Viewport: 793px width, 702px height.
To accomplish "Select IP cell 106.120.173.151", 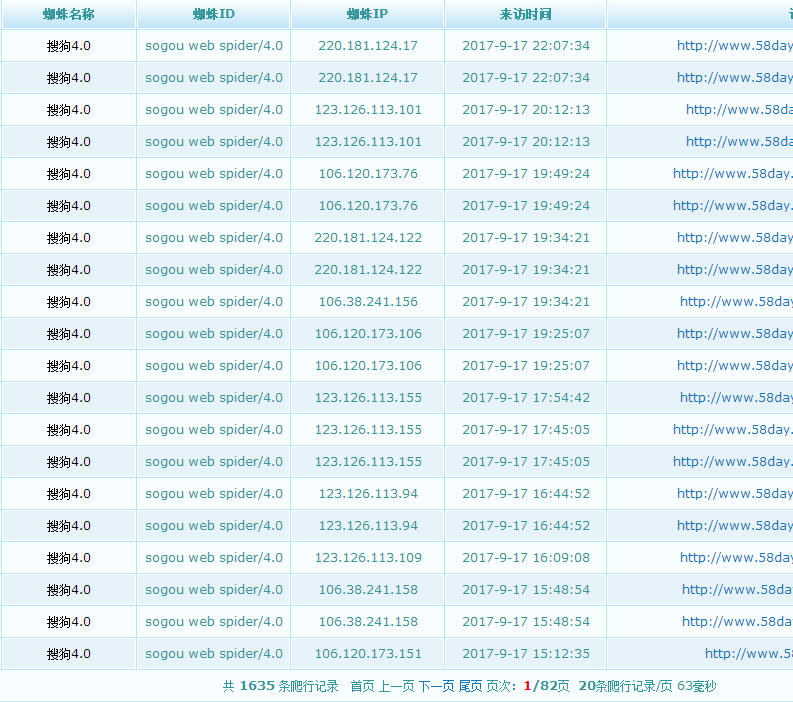I will point(368,654).
